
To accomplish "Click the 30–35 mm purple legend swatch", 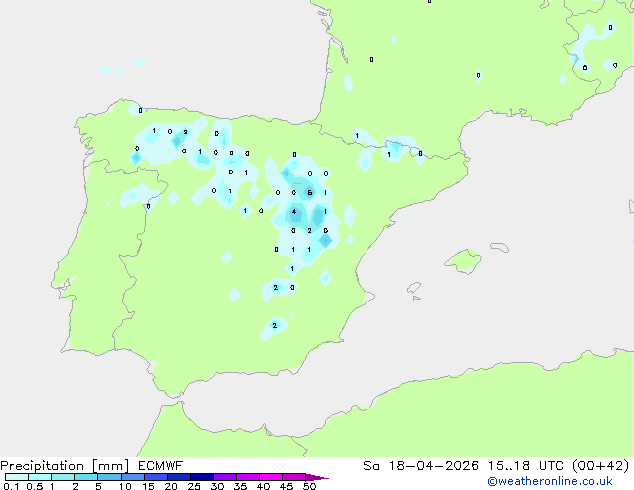I will [224, 477].
